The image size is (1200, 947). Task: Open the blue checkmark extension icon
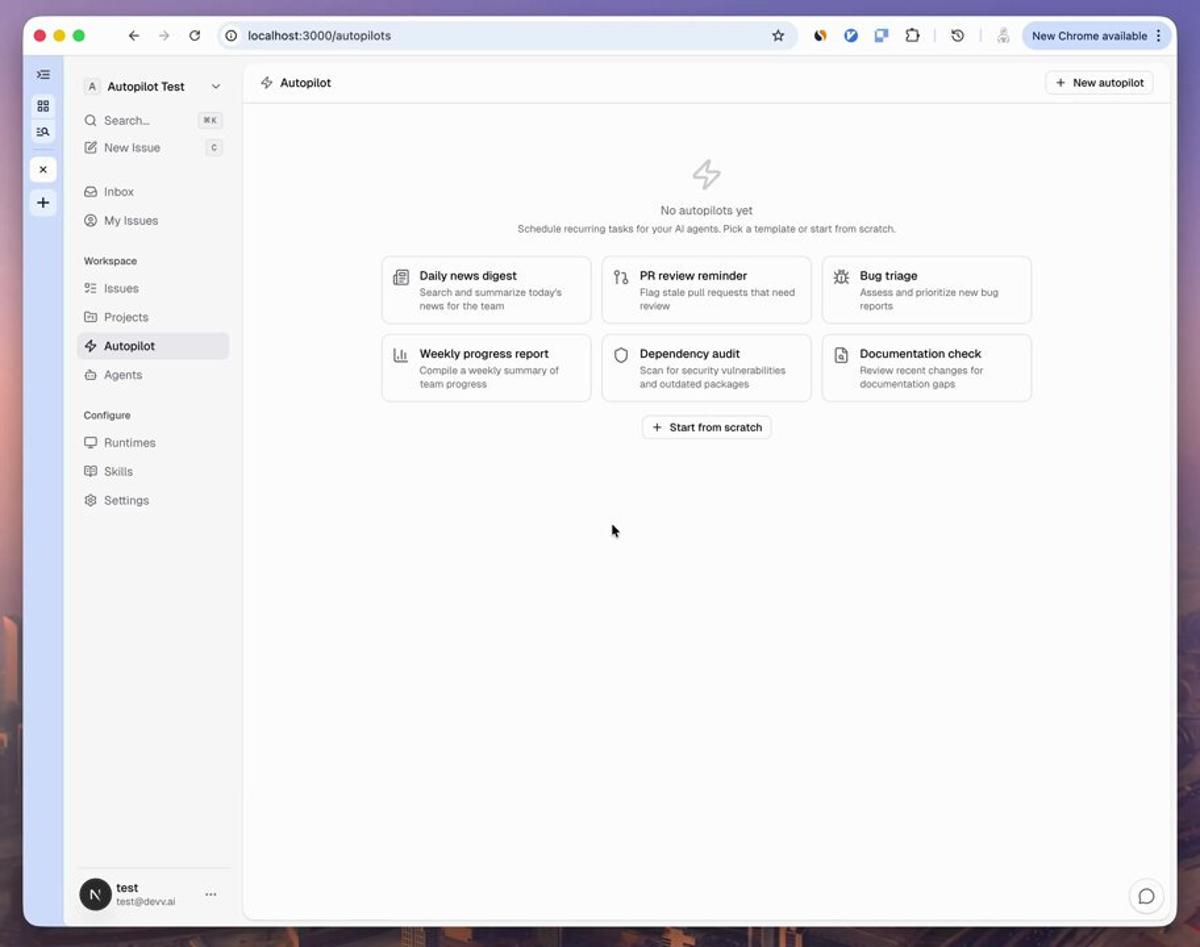pos(851,36)
